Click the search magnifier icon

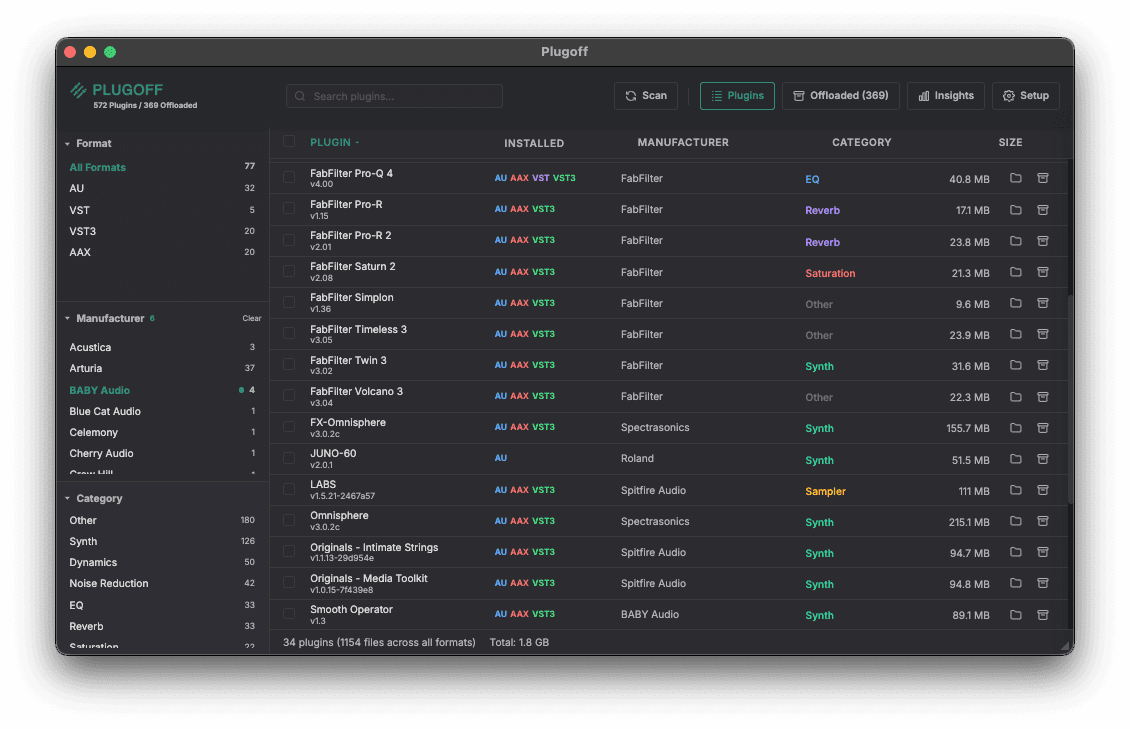pos(300,96)
